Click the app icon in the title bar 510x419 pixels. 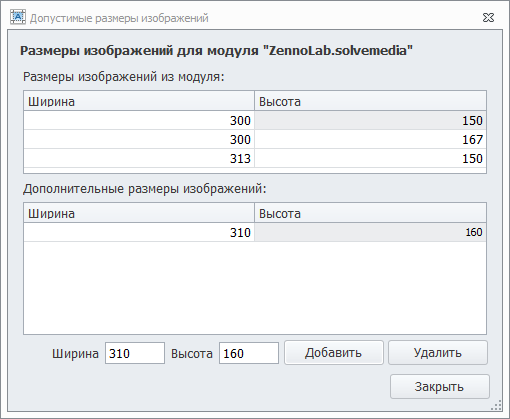coord(18,17)
